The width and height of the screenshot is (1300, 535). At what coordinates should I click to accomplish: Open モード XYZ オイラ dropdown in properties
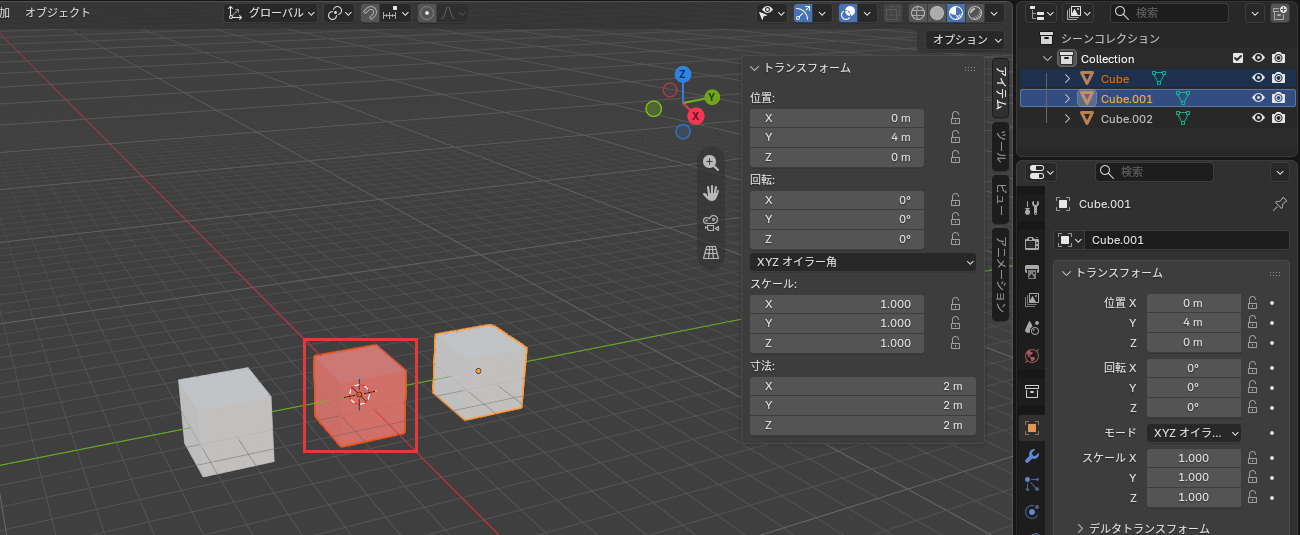pos(1194,433)
